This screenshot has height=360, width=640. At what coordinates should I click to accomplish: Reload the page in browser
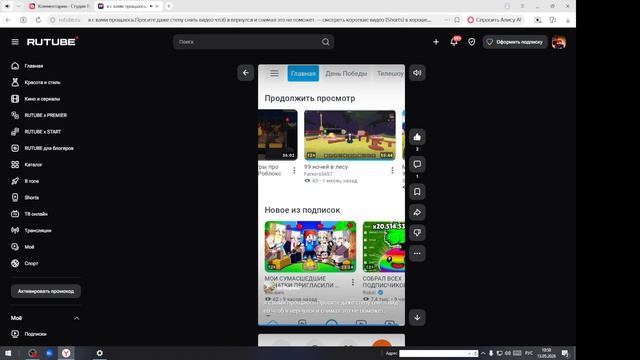(x=38, y=20)
